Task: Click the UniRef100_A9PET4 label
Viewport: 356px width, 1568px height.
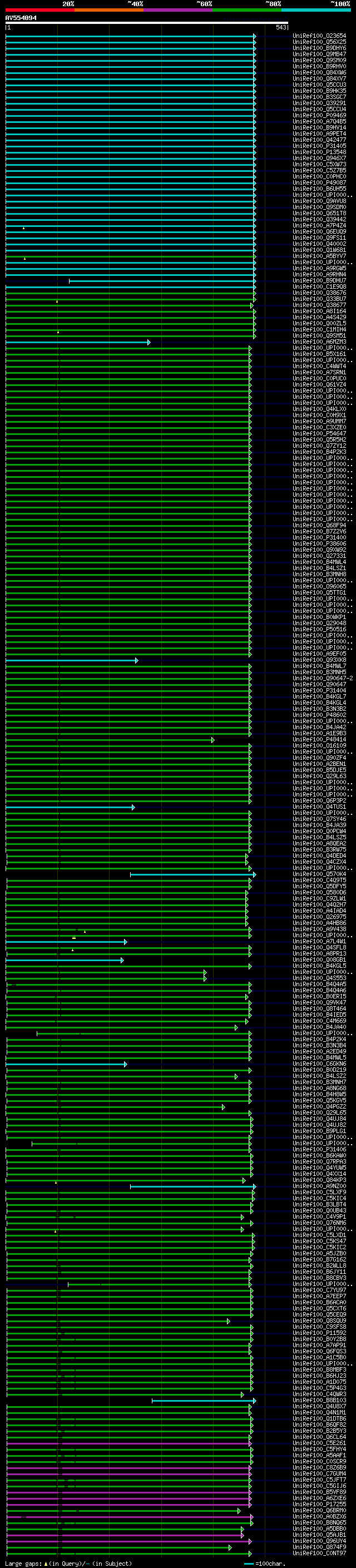Action: [319, 134]
